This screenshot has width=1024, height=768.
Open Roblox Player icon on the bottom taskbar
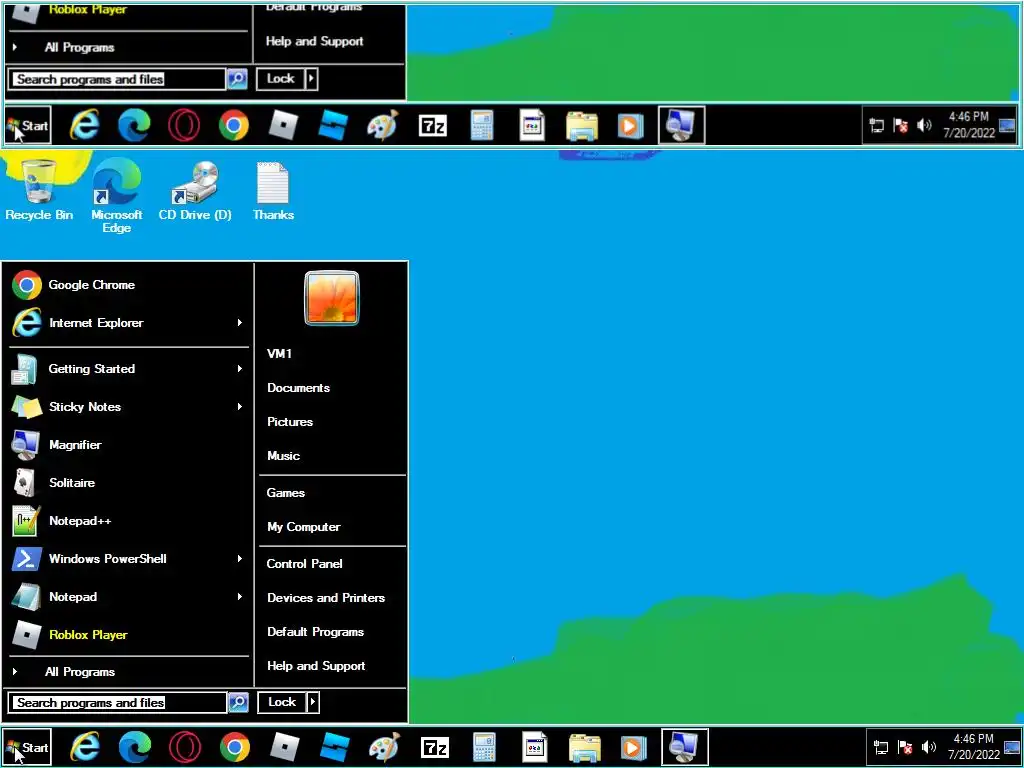point(284,747)
